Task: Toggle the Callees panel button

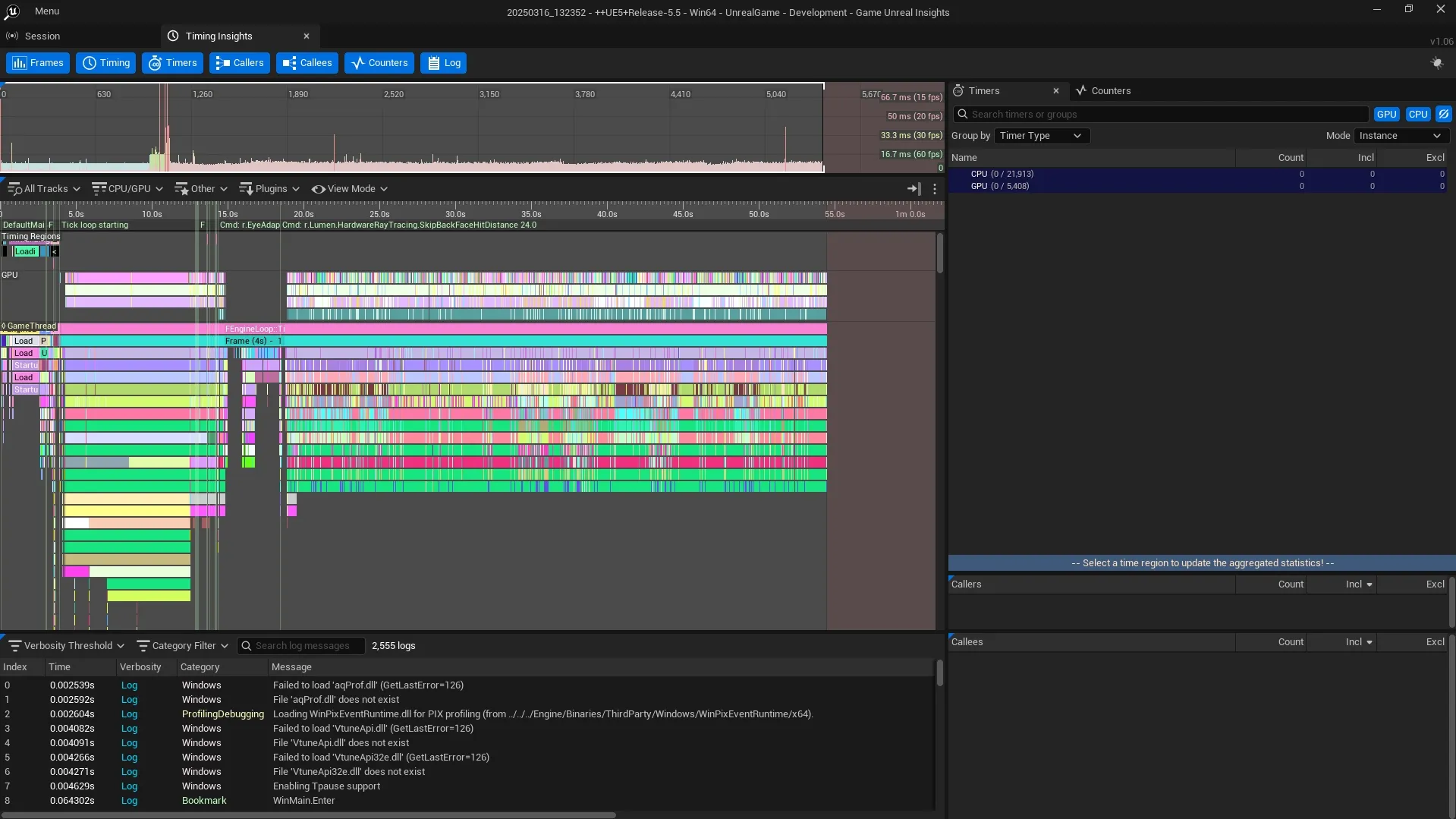Action: point(307,63)
